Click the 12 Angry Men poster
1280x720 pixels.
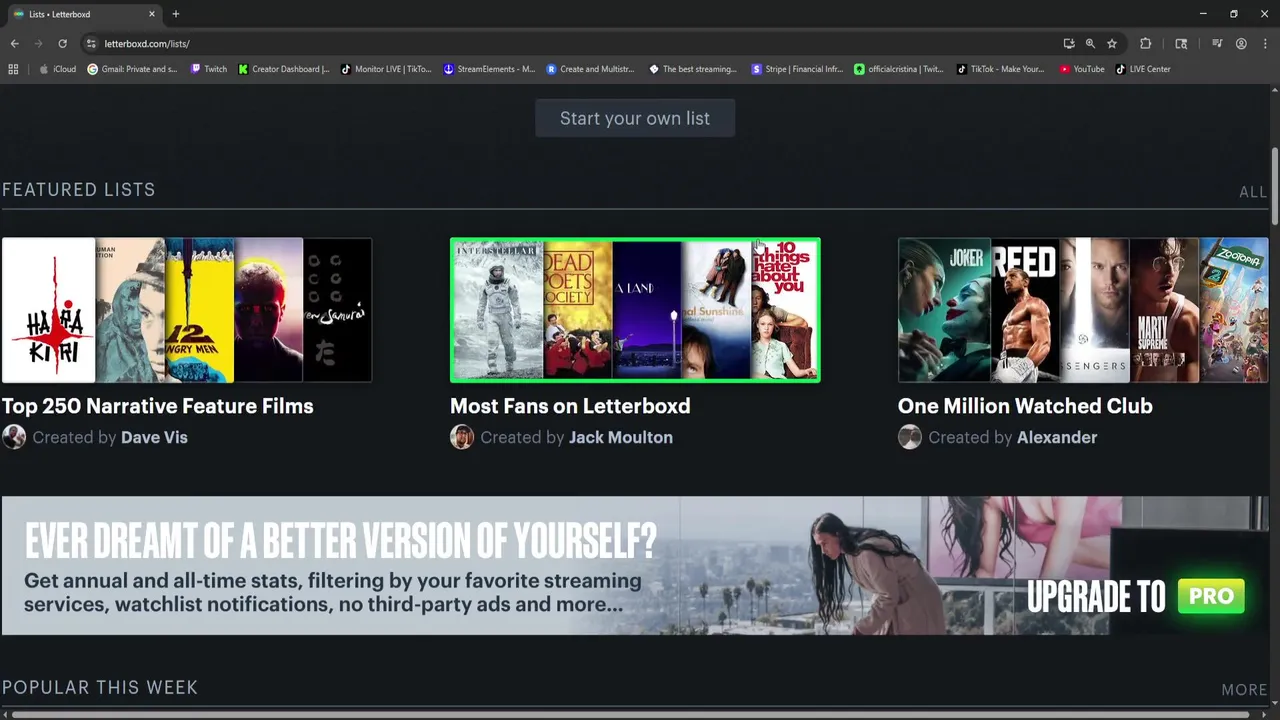199,310
